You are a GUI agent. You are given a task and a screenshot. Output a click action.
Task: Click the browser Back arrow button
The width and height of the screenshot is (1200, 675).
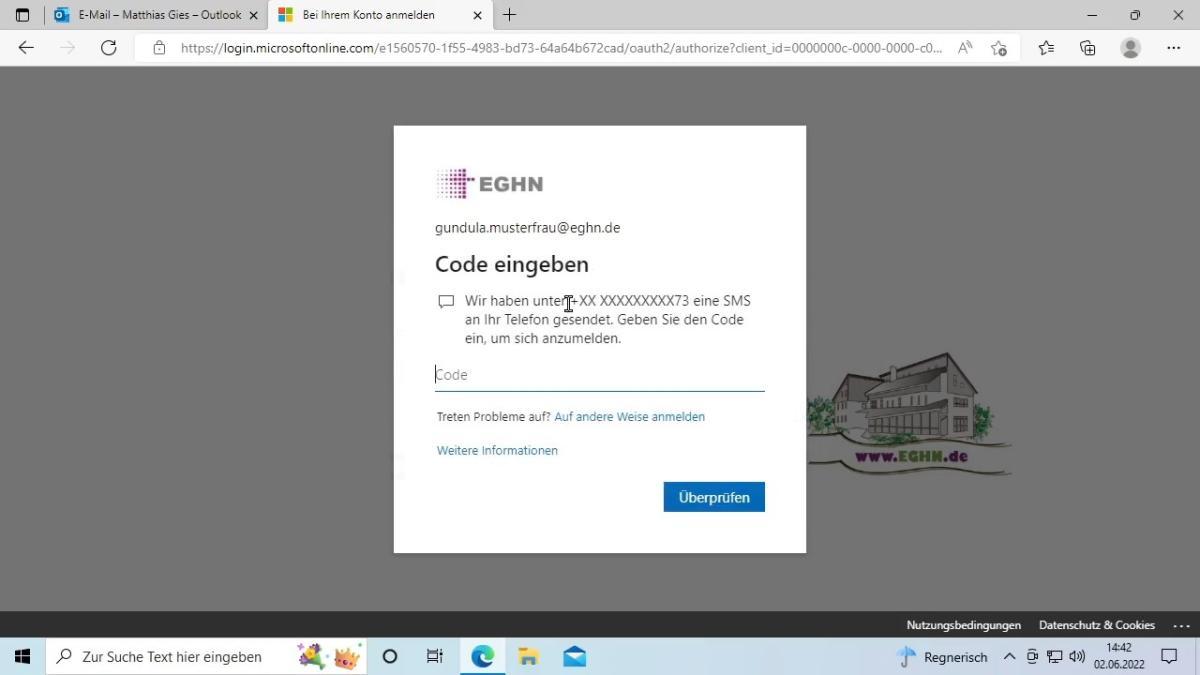(26, 48)
